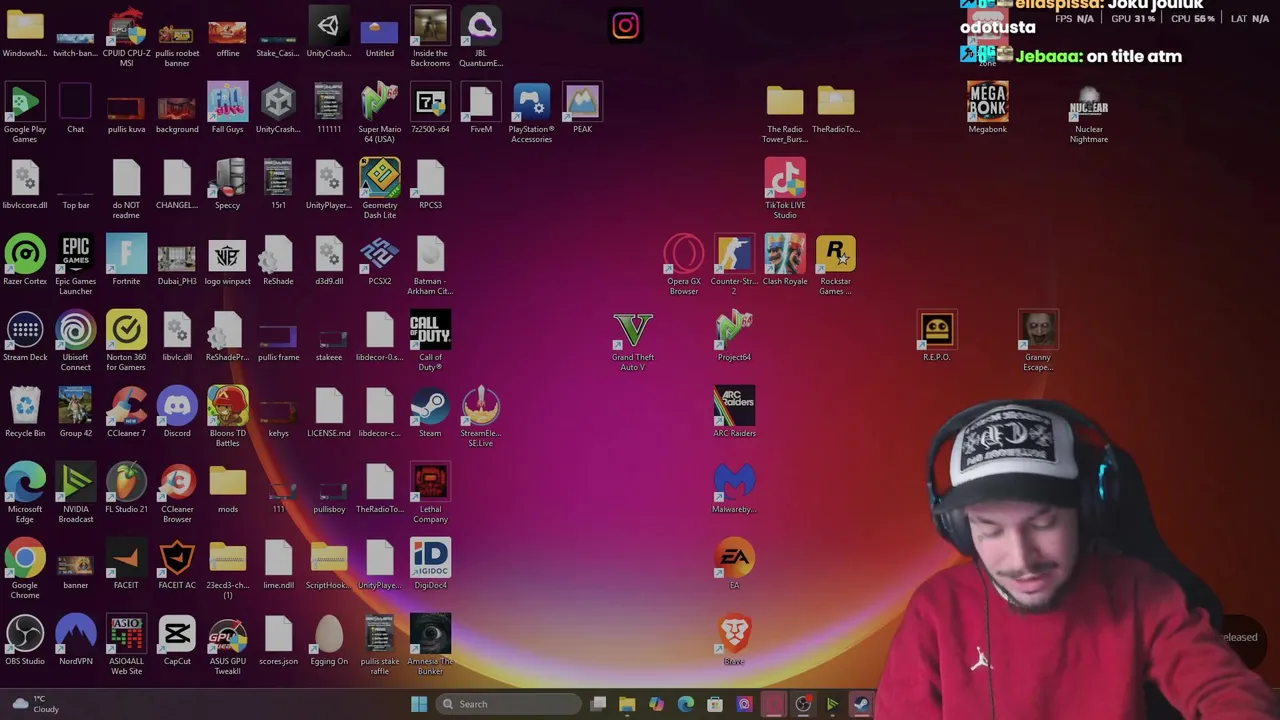The image size is (1280, 720).
Task: Open Malwarebytes desktop shortcut
Action: coord(734,488)
